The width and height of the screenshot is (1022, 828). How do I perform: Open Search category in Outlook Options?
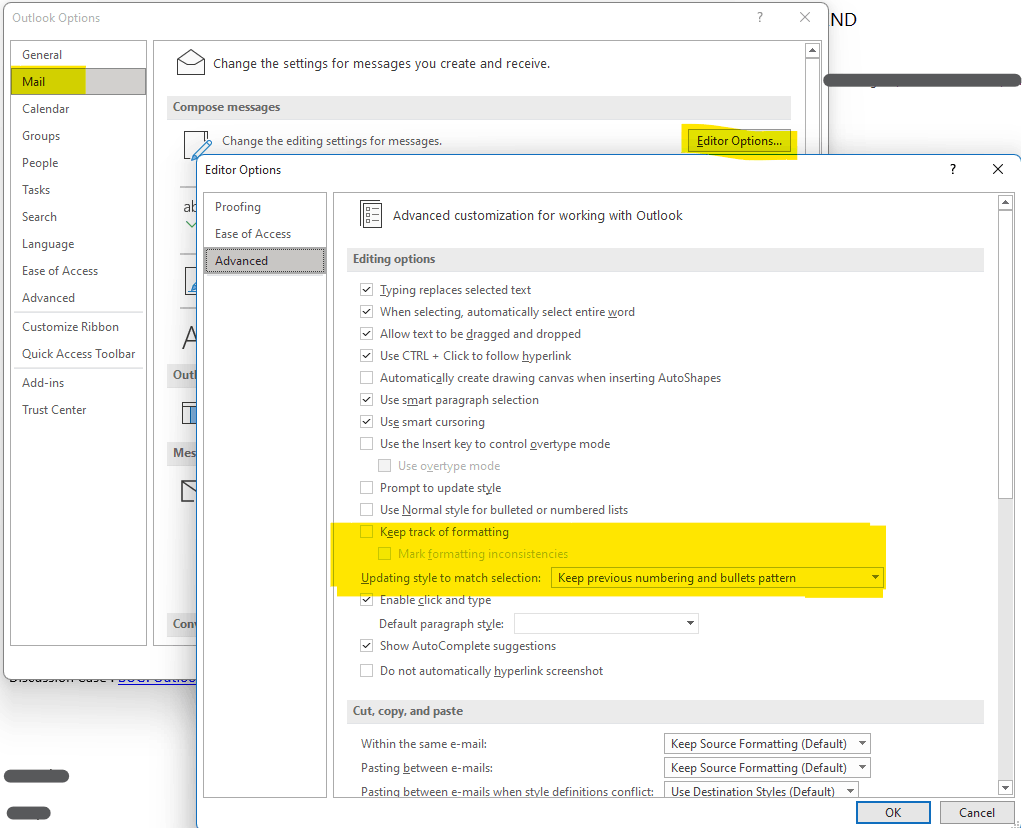pyautogui.click(x=78, y=216)
